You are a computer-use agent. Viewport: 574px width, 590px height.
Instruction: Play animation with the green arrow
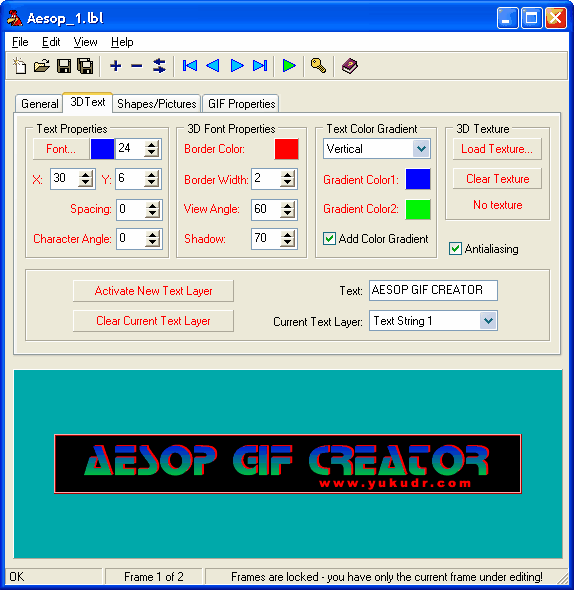(289, 66)
